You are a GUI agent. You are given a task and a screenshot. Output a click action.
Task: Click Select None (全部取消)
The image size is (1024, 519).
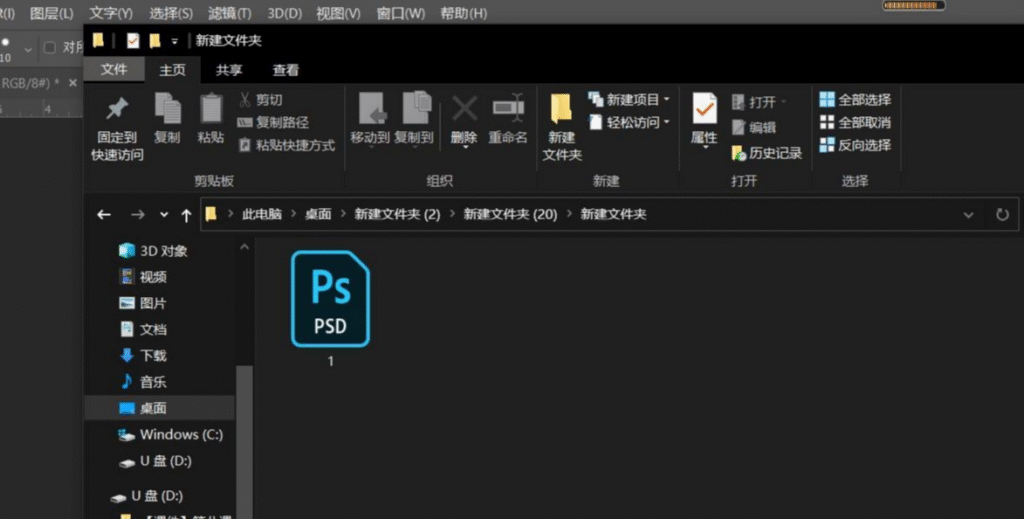(855, 122)
